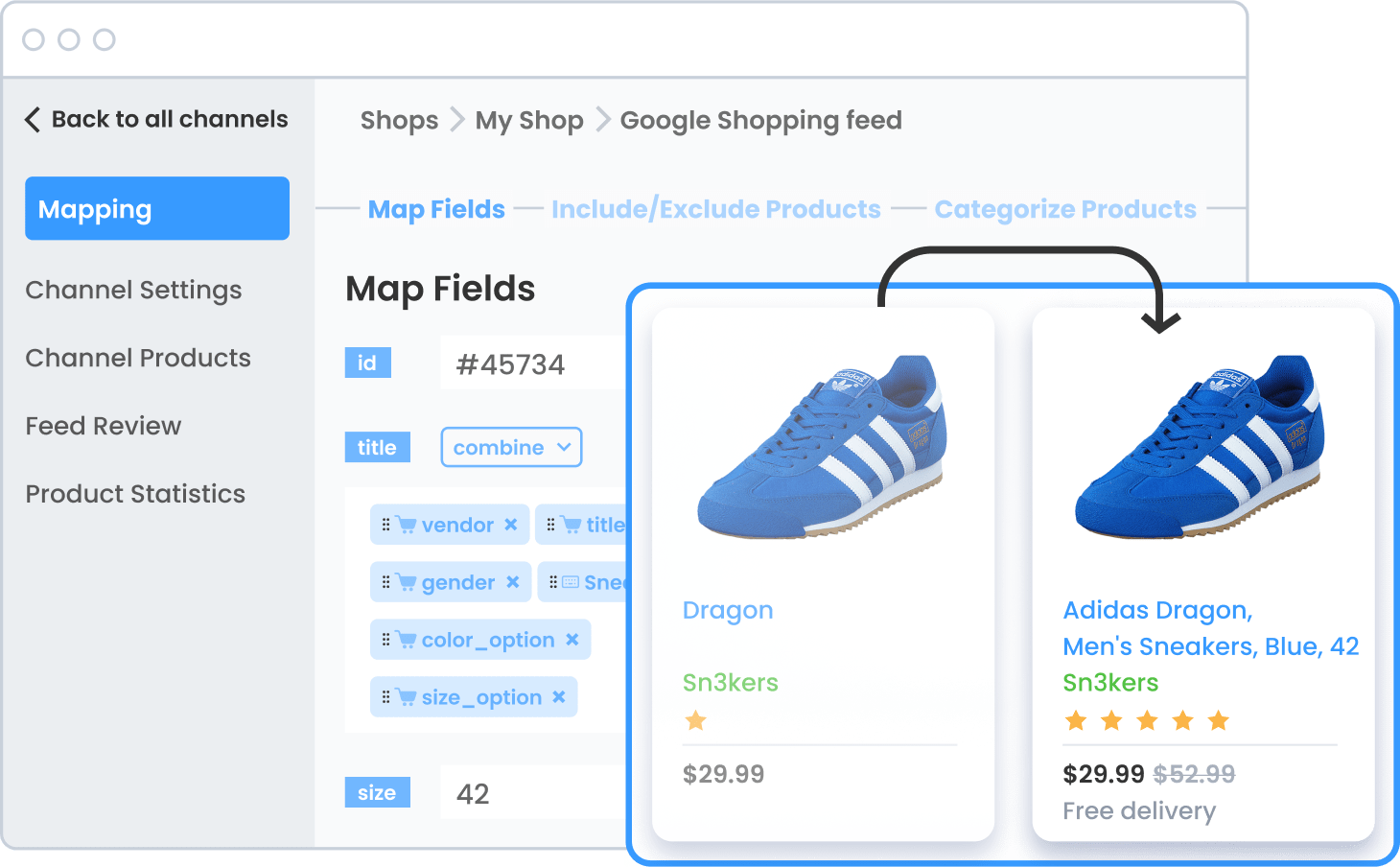
Task: Select Channel Settings in the sidebar
Action: pyautogui.click(x=133, y=290)
